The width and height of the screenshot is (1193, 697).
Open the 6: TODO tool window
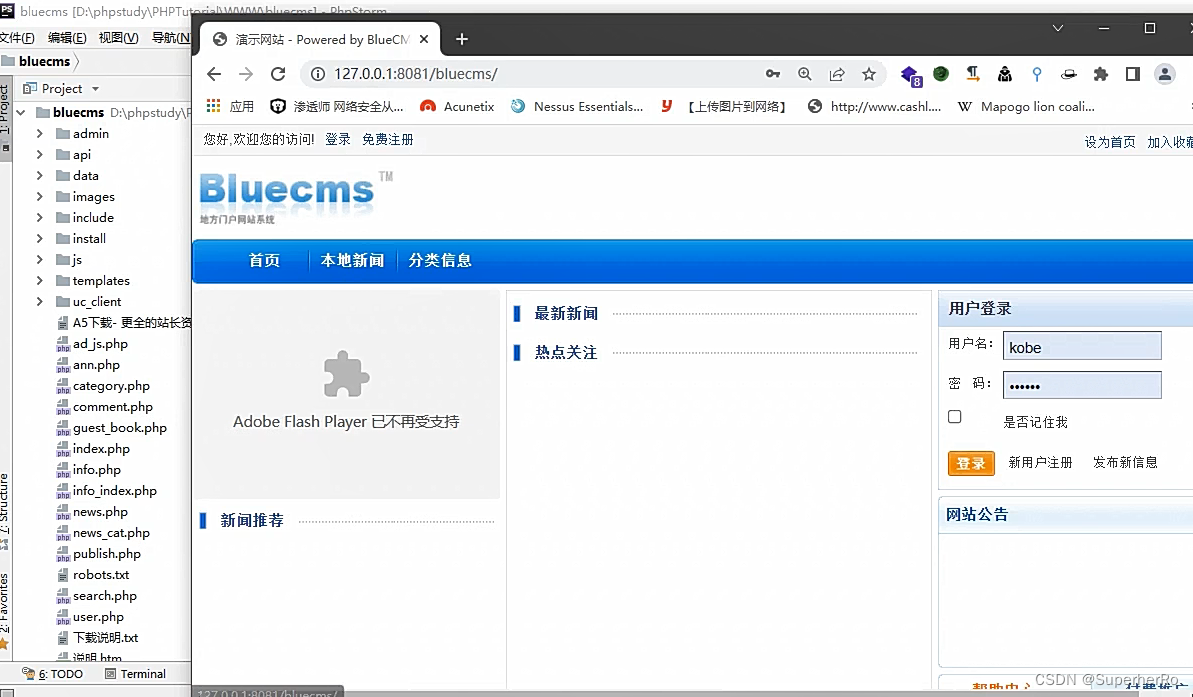(x=52, y=673)
